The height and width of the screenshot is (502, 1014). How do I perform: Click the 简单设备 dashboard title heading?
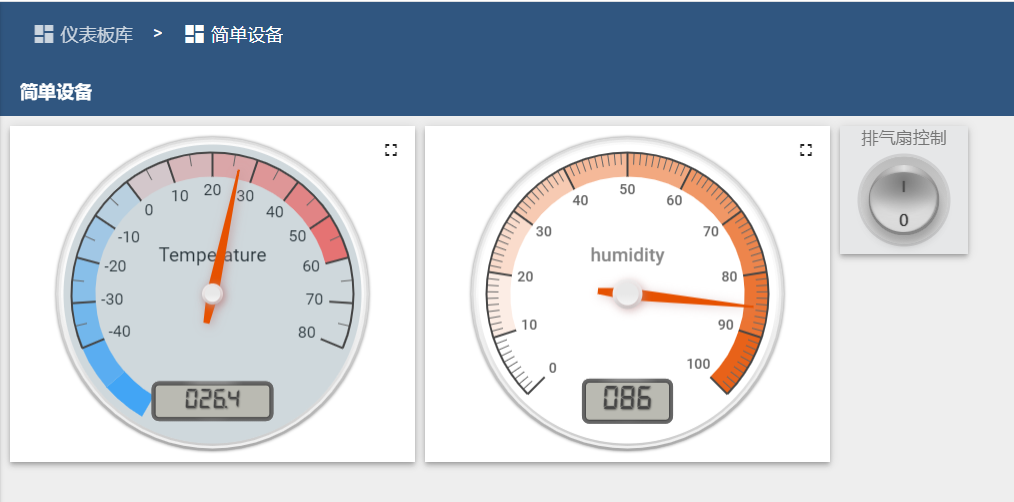[56, 93]
